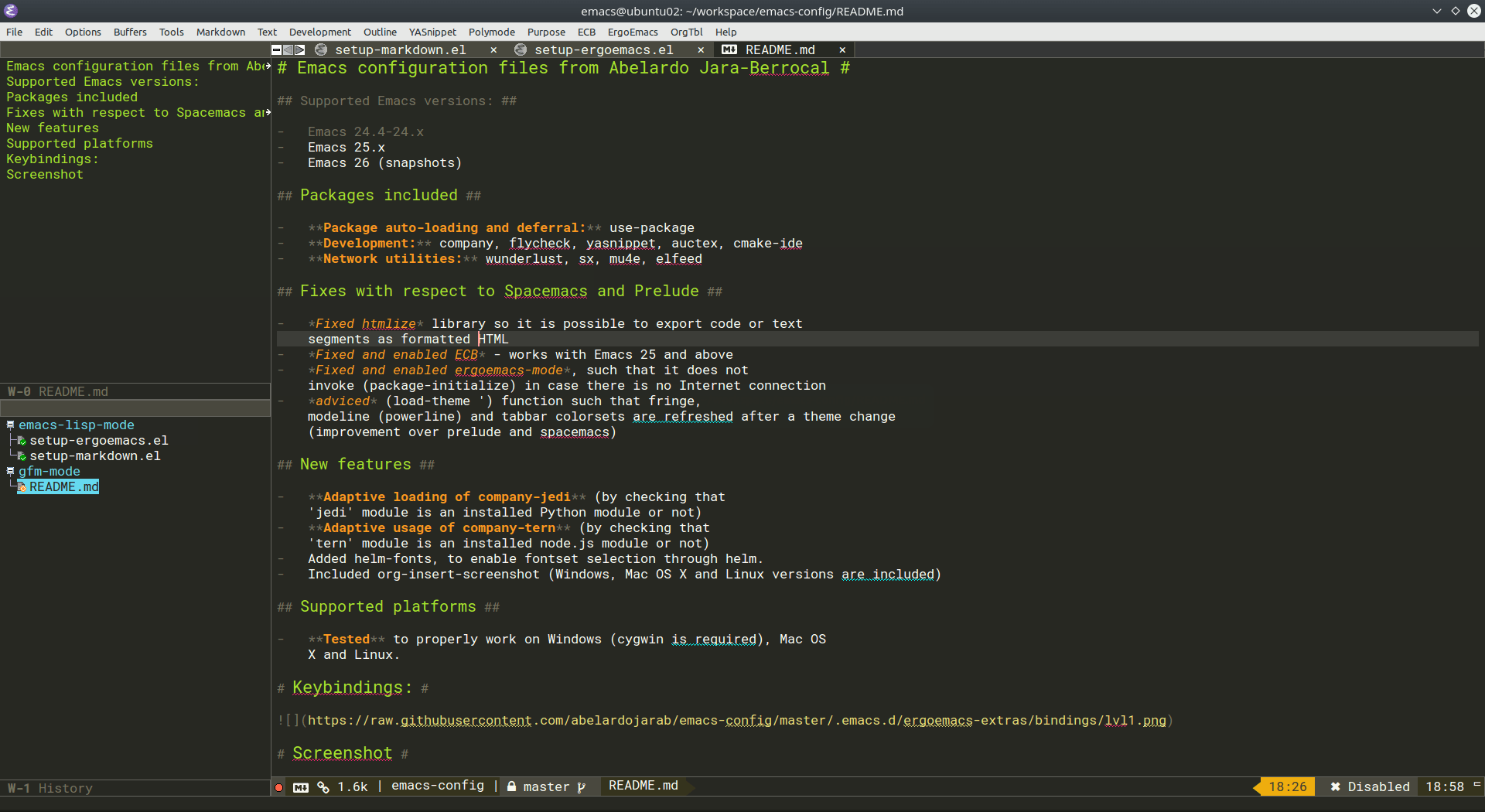Click the Markdown mode icon in the status bar

[301, 786]
